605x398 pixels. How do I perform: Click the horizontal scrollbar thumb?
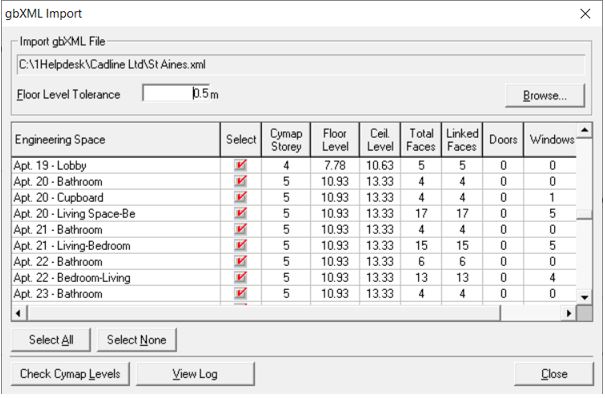pyautogui.click(x=264, y=313)
